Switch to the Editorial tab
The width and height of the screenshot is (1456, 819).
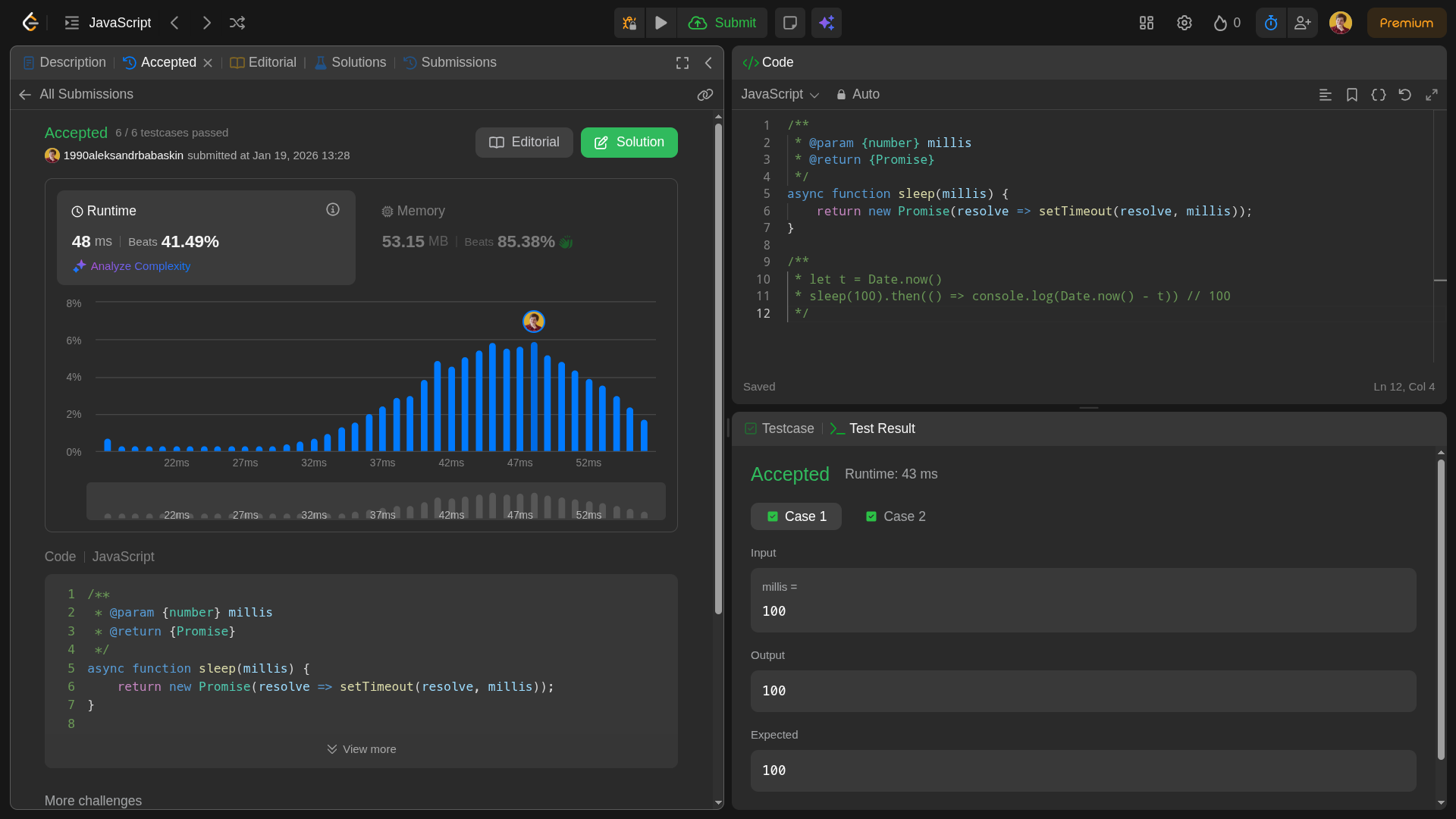tap(263, 62)
